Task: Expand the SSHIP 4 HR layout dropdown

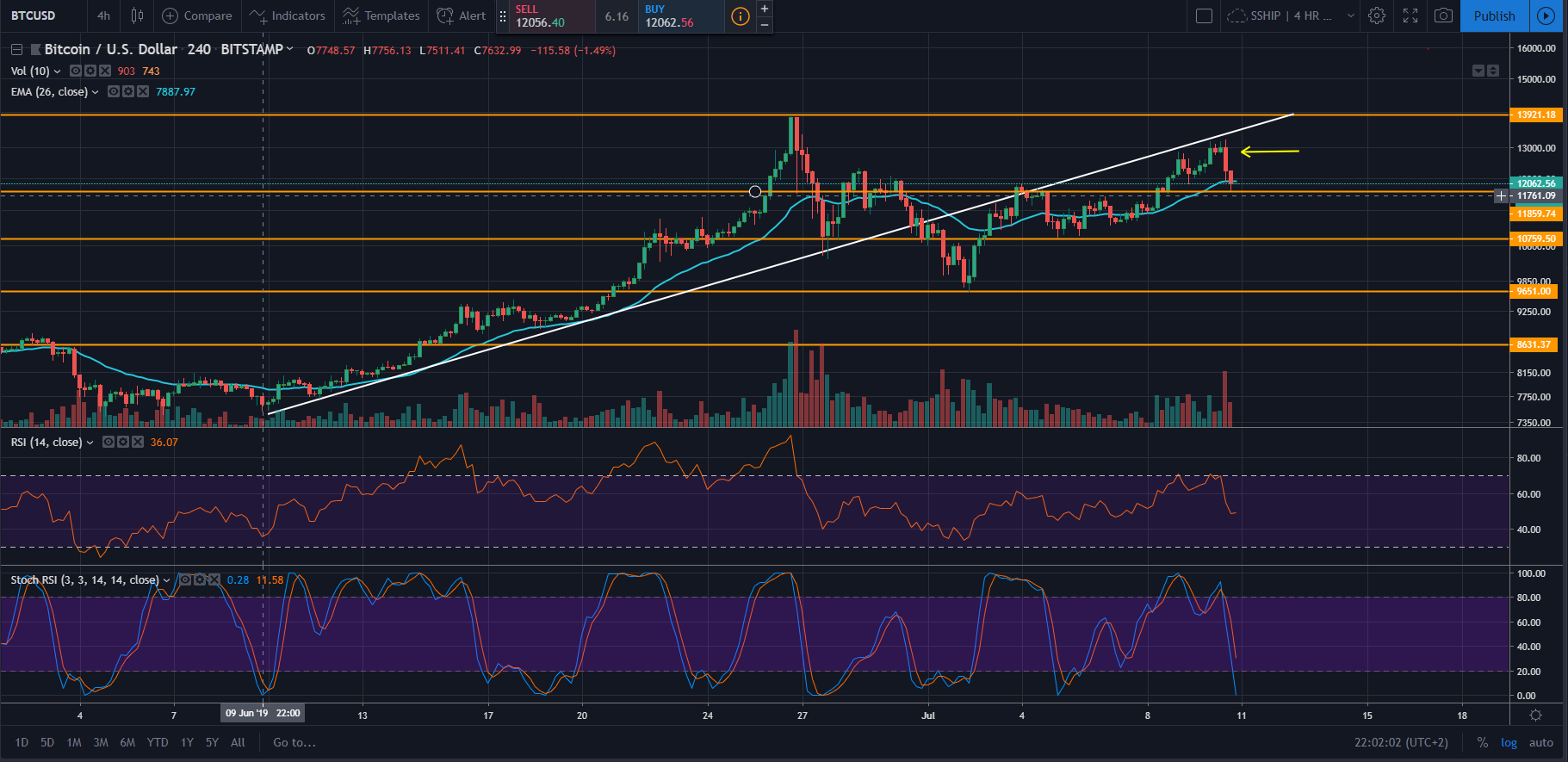Action: click(x=1350, y=15)
